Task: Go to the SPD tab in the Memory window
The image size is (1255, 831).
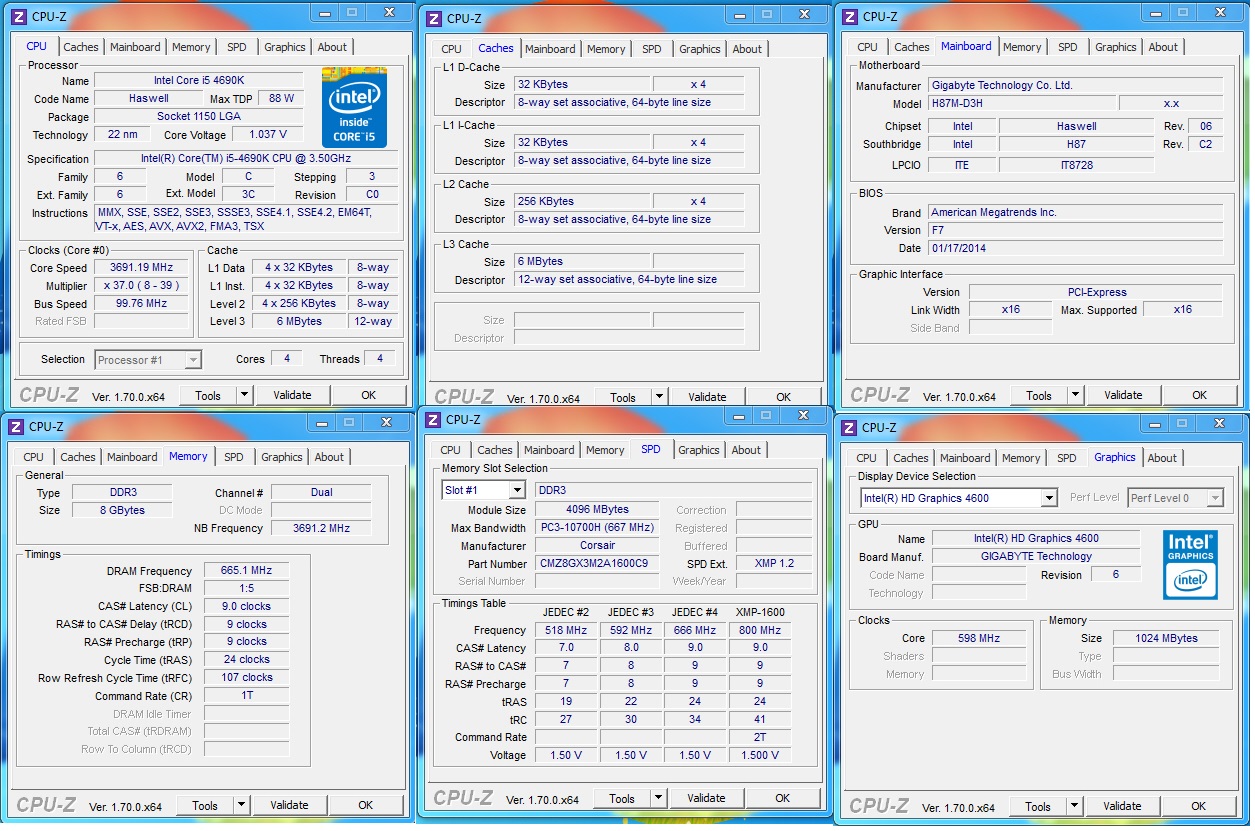Action: coord(233,457)
